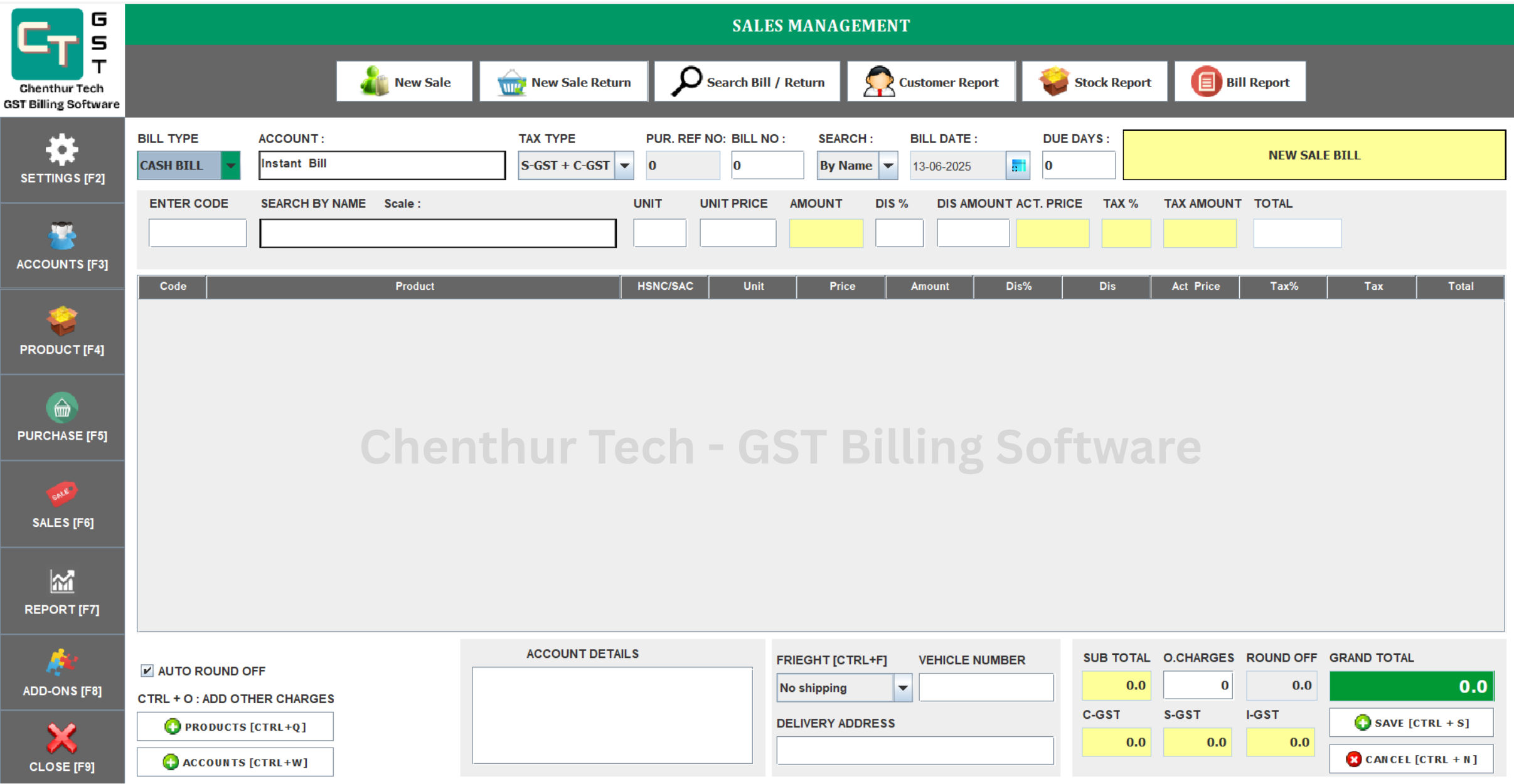Image resolution: width=1514 pixels, height=784 pixels.
Task: Click the Chenthur Tech GST logo
Action: (x=62, y=59)
